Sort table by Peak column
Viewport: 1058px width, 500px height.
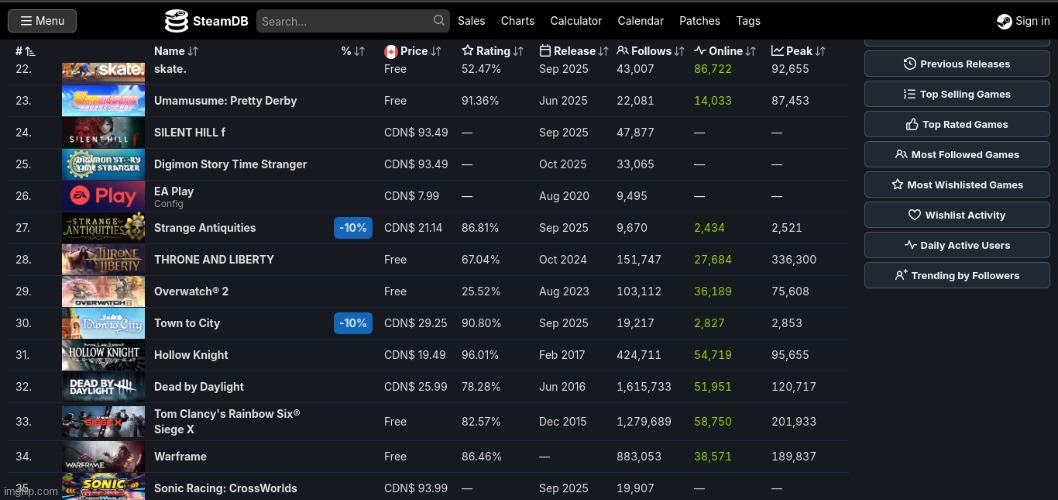799,51
